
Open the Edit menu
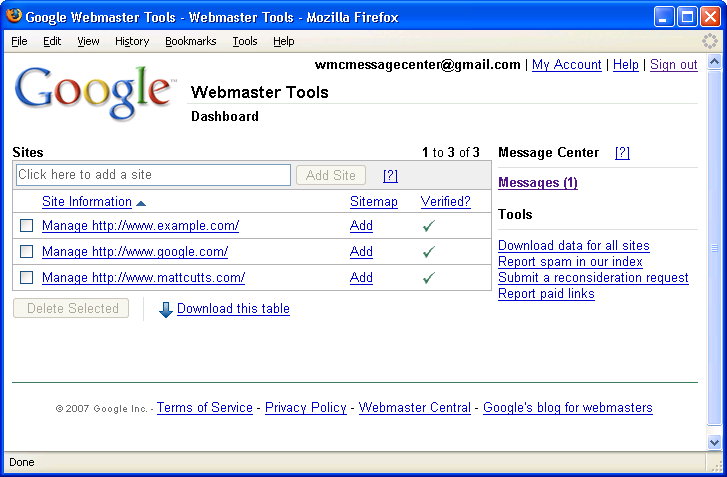coord(52,41)
